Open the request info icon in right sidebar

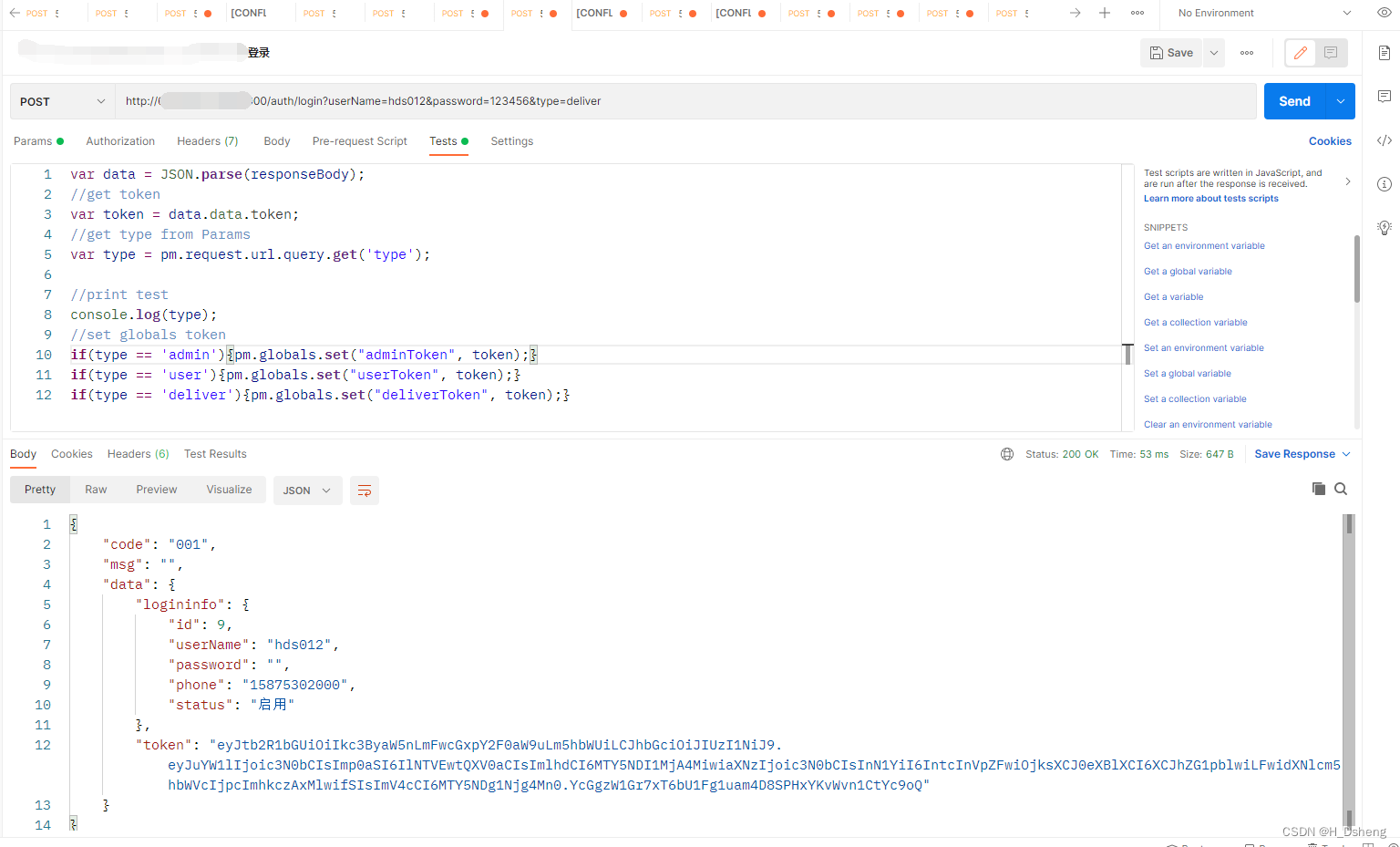tap(1385, 184)
